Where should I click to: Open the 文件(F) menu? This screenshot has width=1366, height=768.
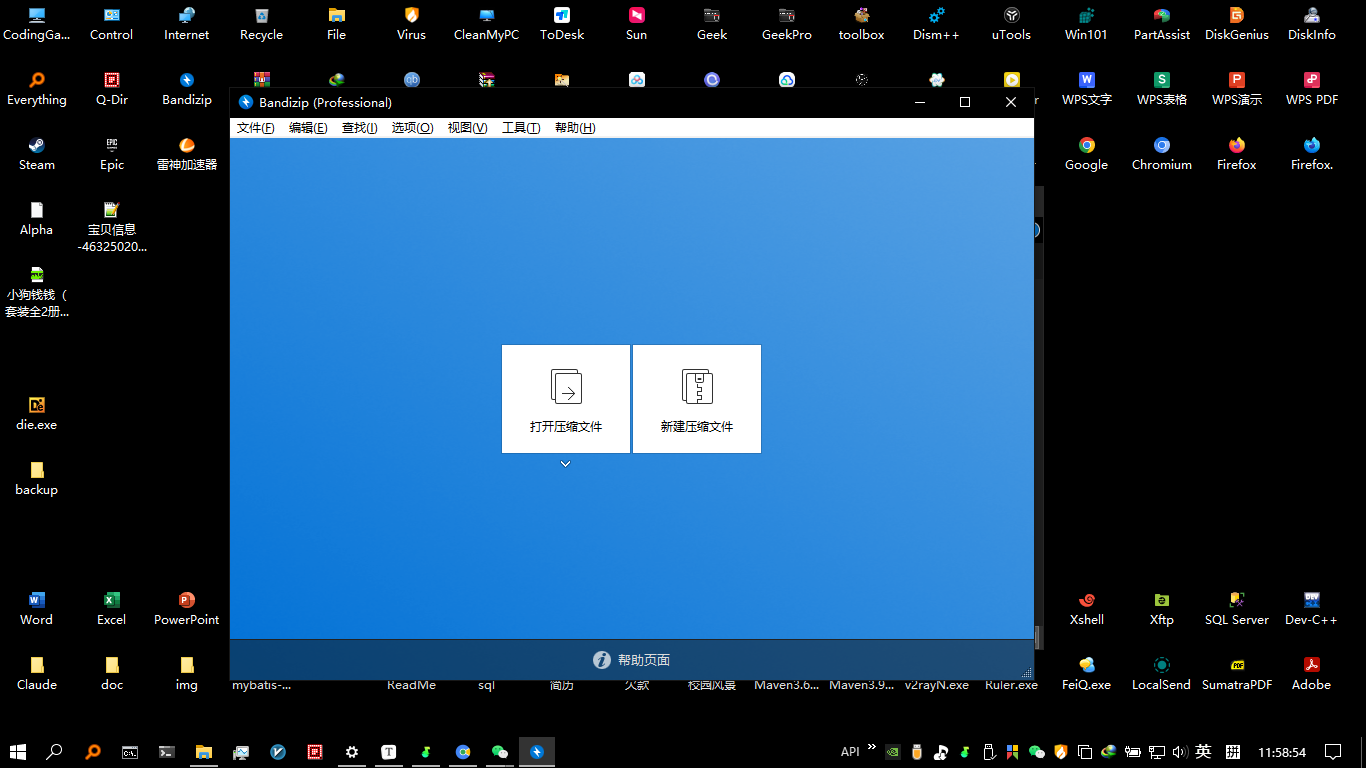(255, 128)
